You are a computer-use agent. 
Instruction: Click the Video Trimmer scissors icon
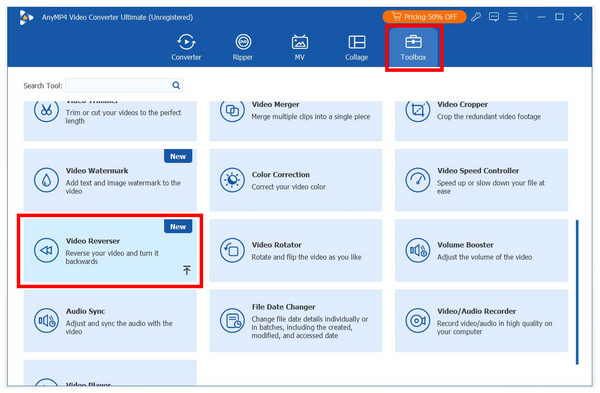pos(46,110)
